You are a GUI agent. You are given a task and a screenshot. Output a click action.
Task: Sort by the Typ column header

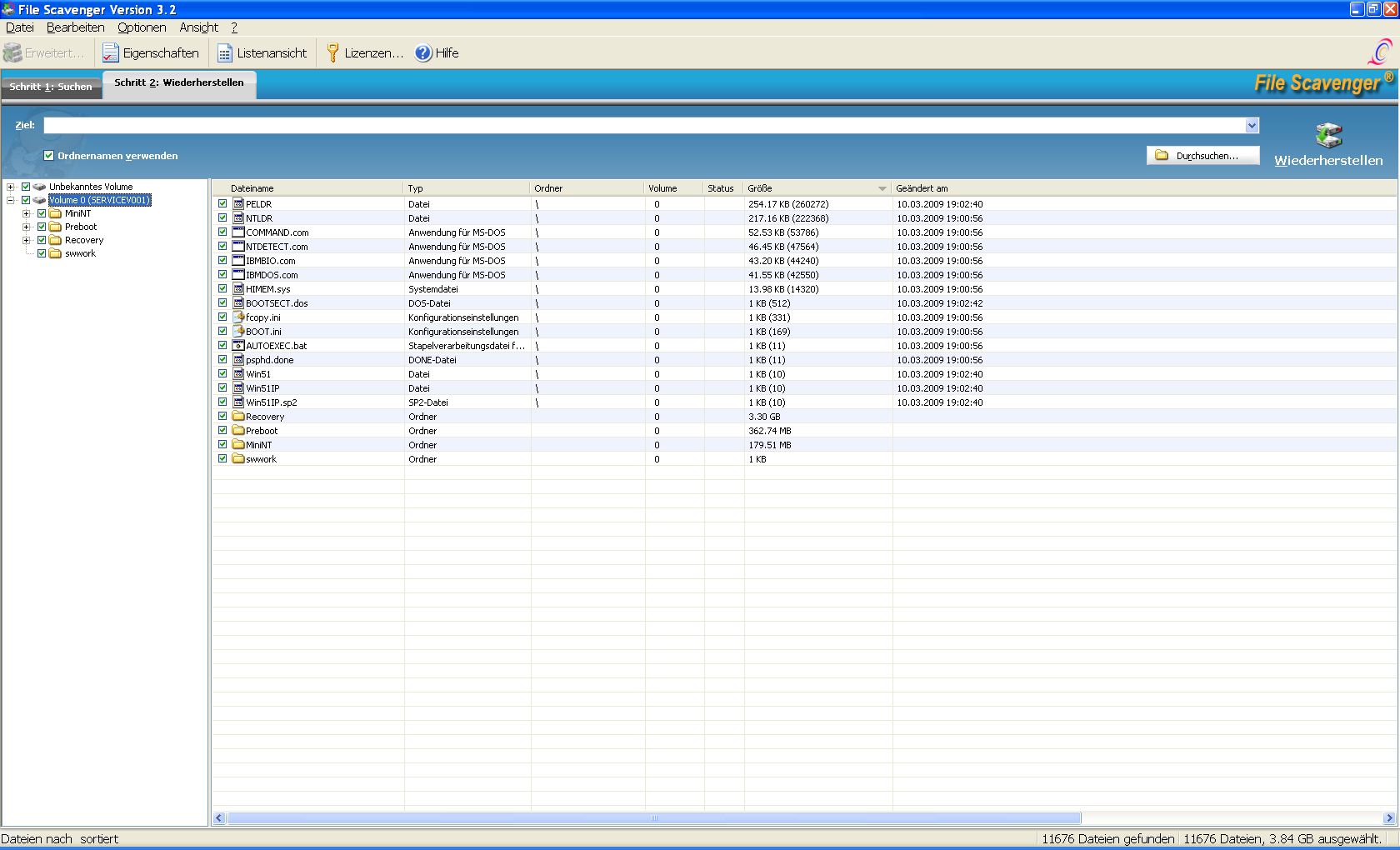tap(467, 188)
